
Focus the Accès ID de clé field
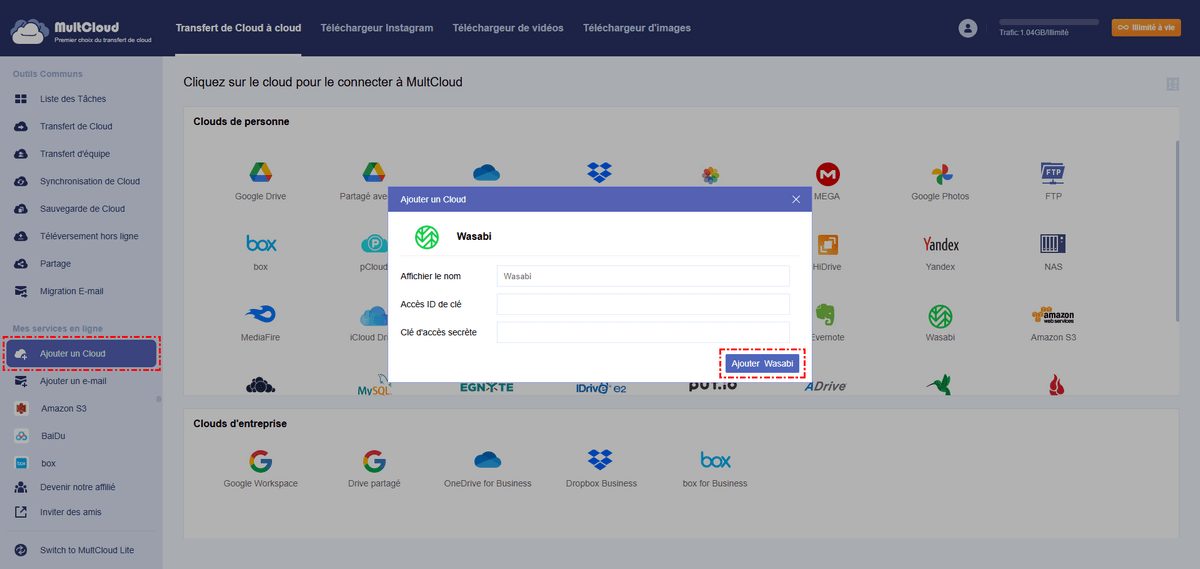tap(643, 304)
